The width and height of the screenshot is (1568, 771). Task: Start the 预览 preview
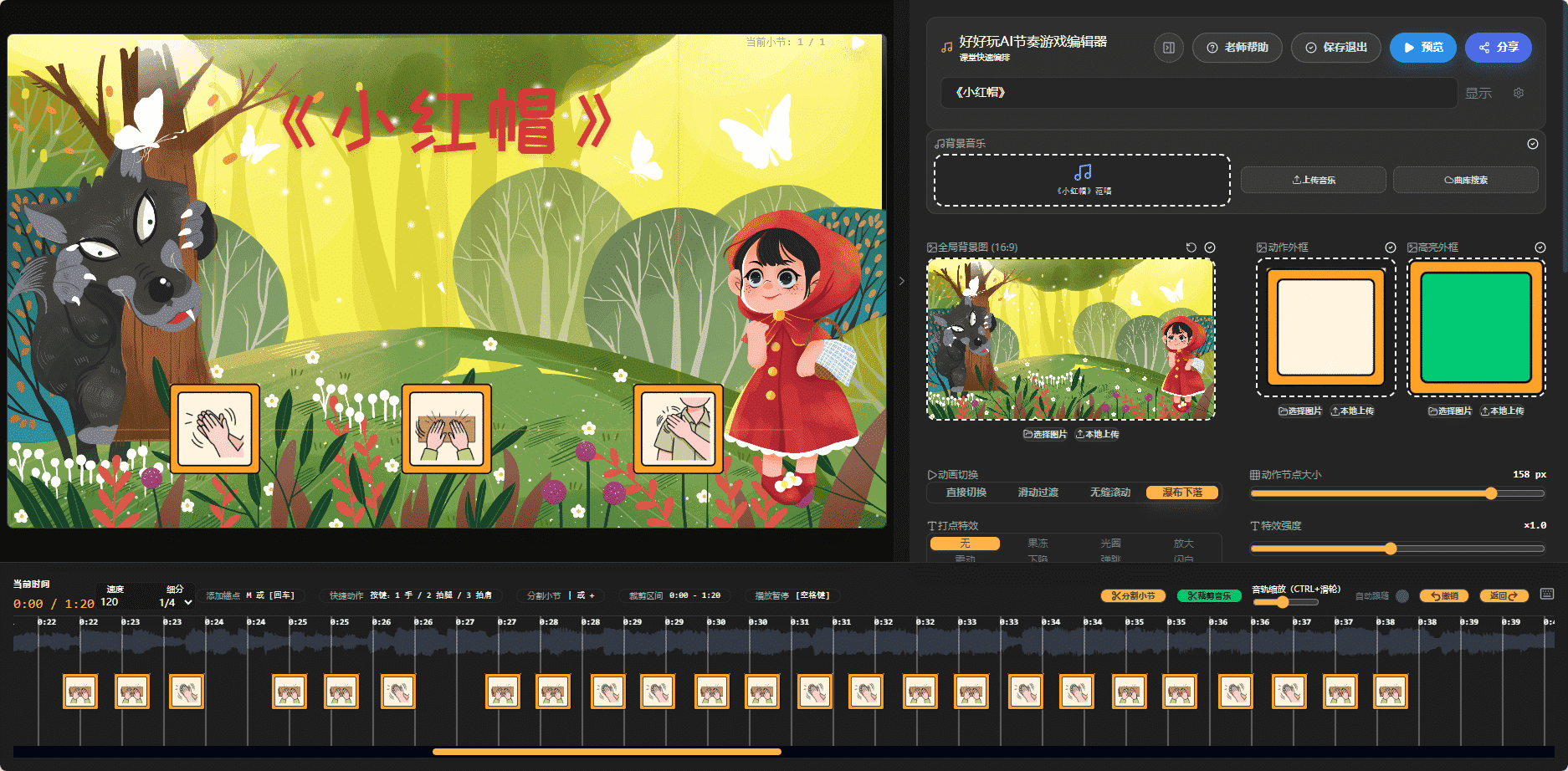(x=1422, y=48)
